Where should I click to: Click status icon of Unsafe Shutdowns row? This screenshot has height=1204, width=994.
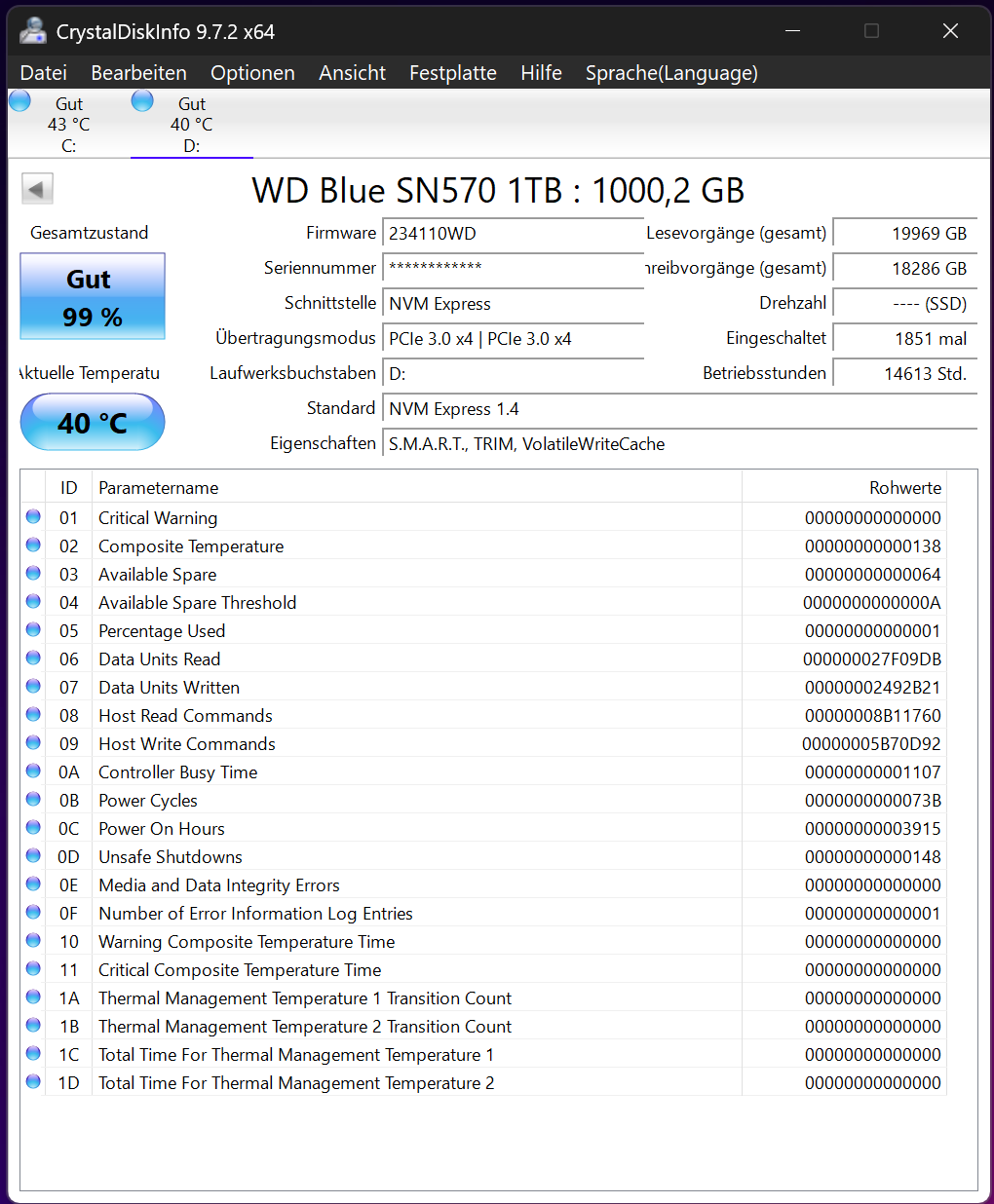coord(33,855)
